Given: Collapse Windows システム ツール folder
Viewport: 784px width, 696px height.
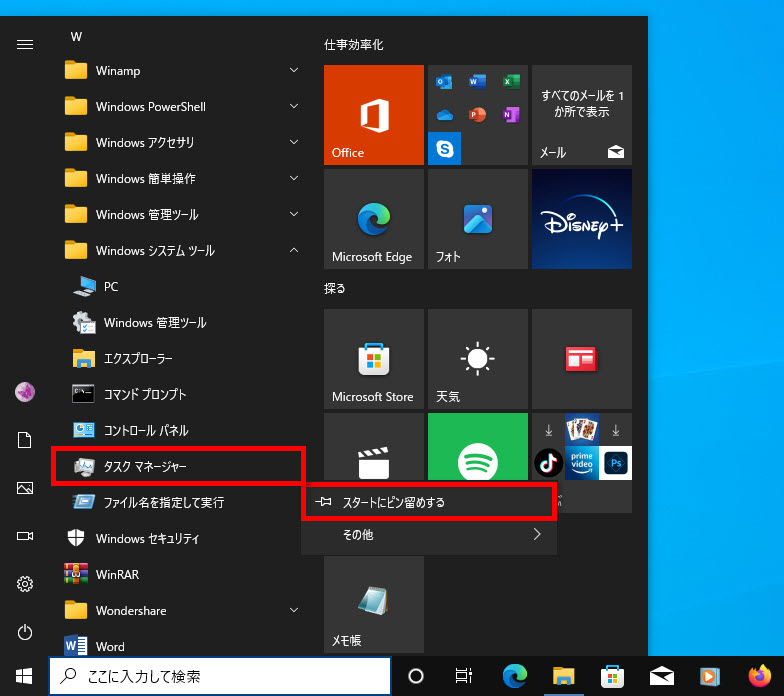Looking at the screenshot, I should (180, 250).
